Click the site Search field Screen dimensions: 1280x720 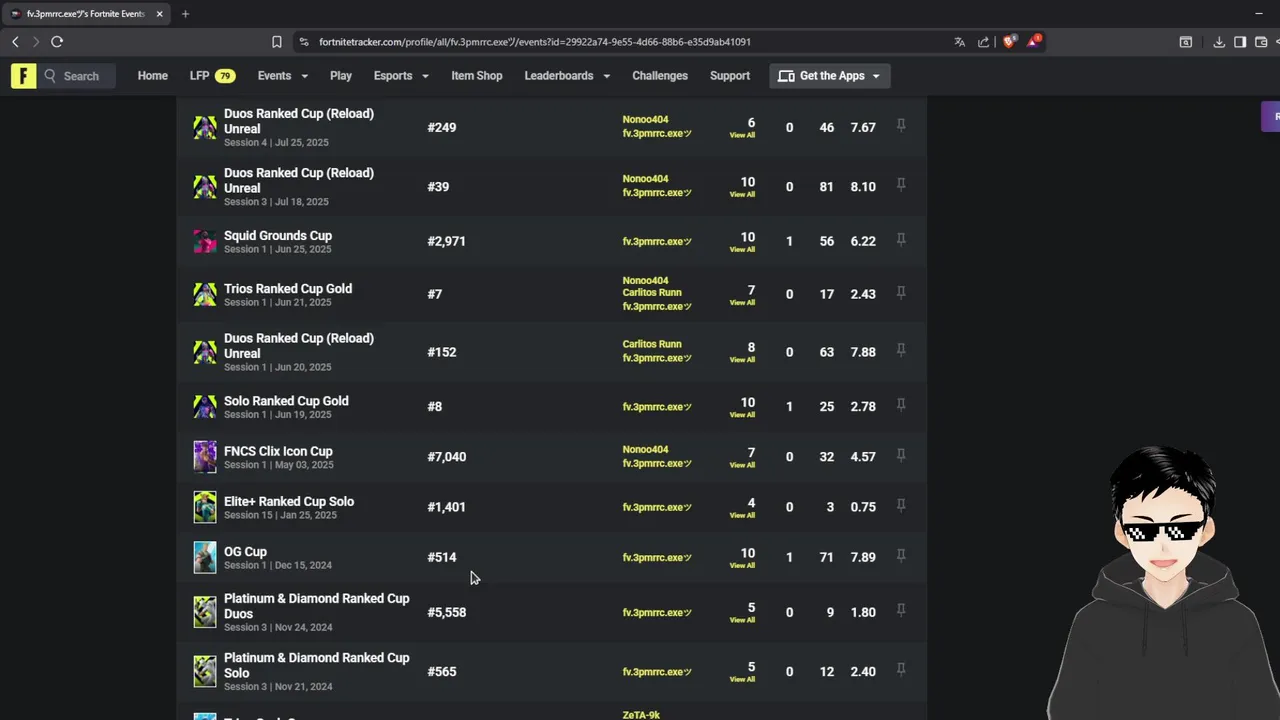(81, 76)
